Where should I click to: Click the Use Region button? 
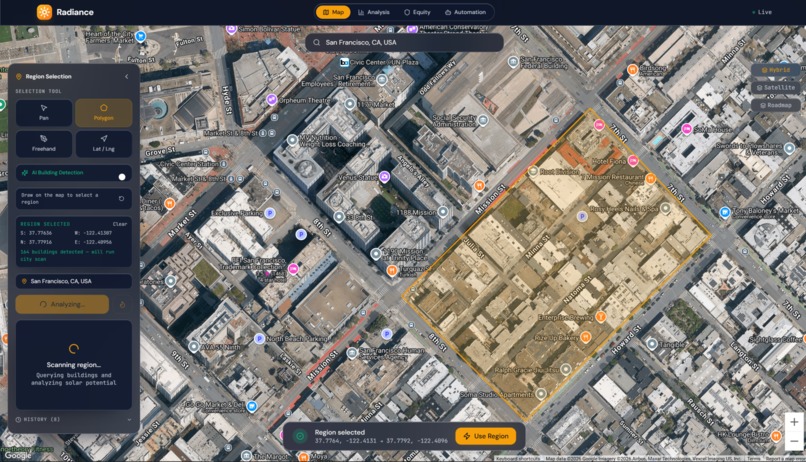pyautogui.click(x=486, y=436)
